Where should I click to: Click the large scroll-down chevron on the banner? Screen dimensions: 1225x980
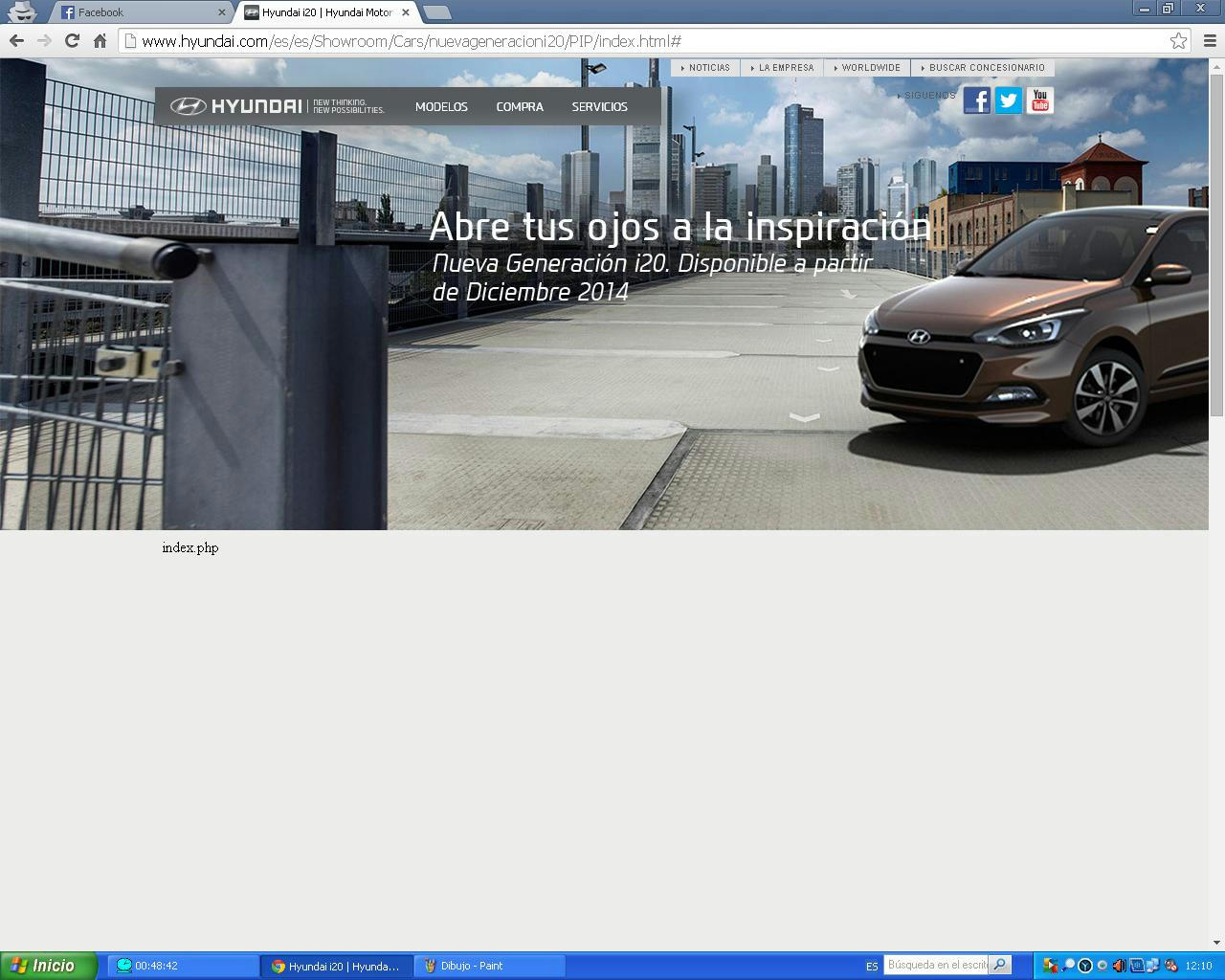point(805,417)
